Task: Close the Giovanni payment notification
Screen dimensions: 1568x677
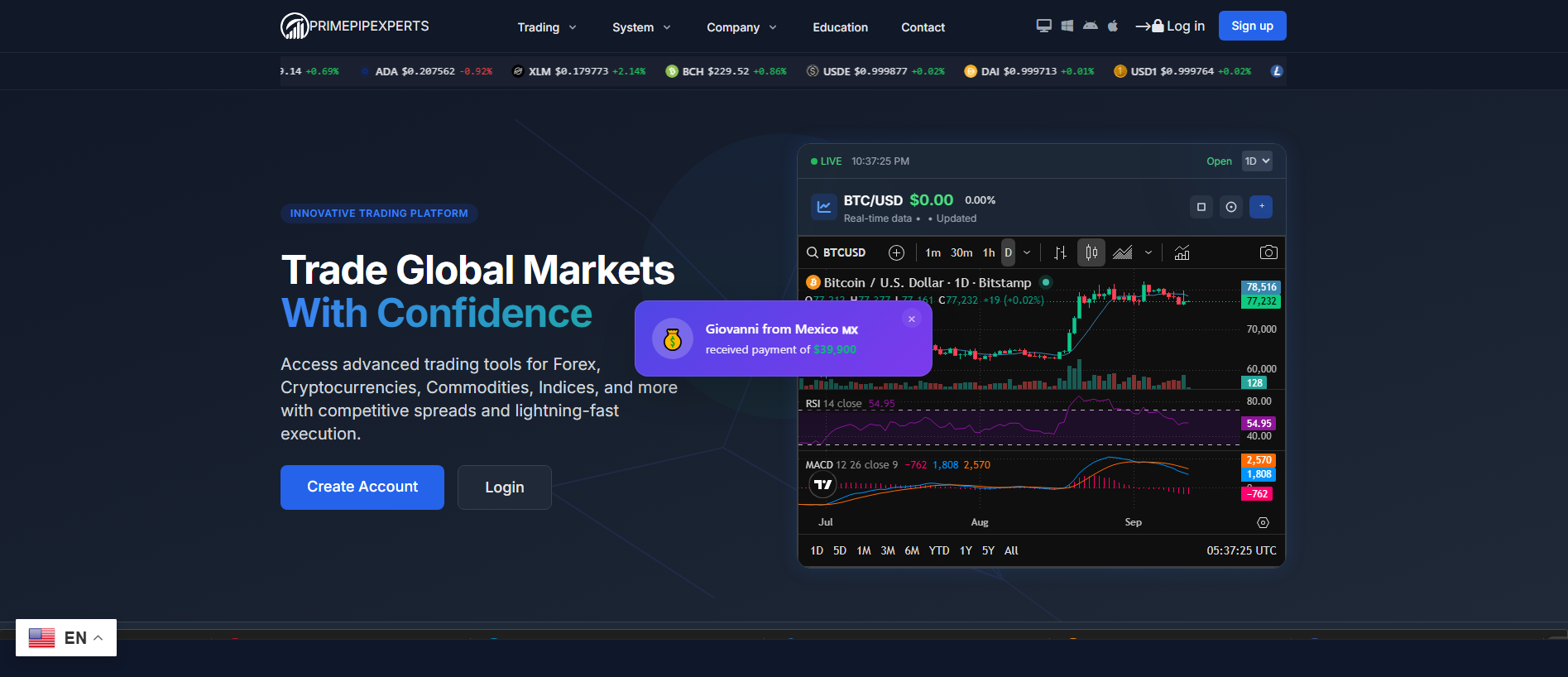Action: 912,319
